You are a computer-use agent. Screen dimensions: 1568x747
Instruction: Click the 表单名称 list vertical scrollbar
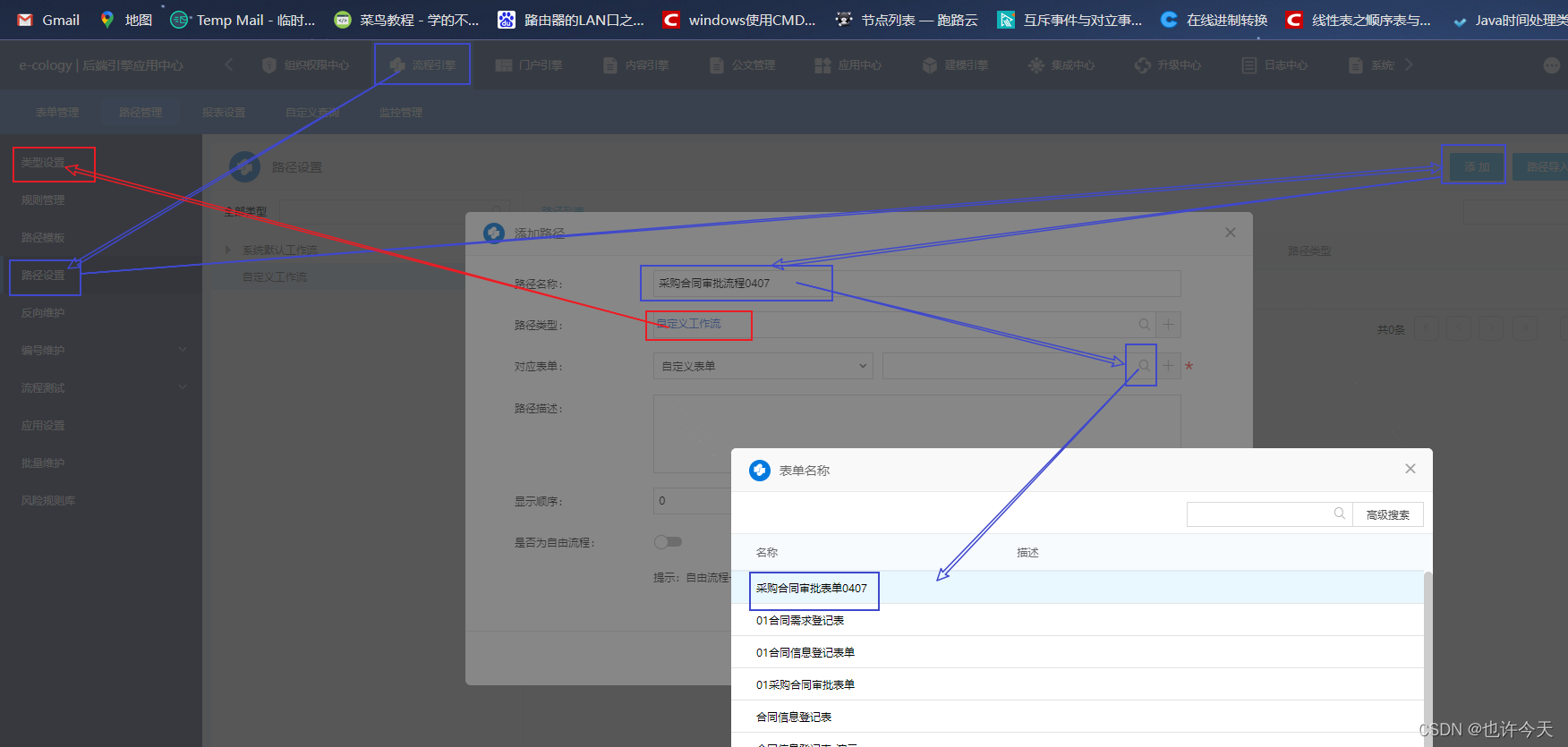[1428, 658]
